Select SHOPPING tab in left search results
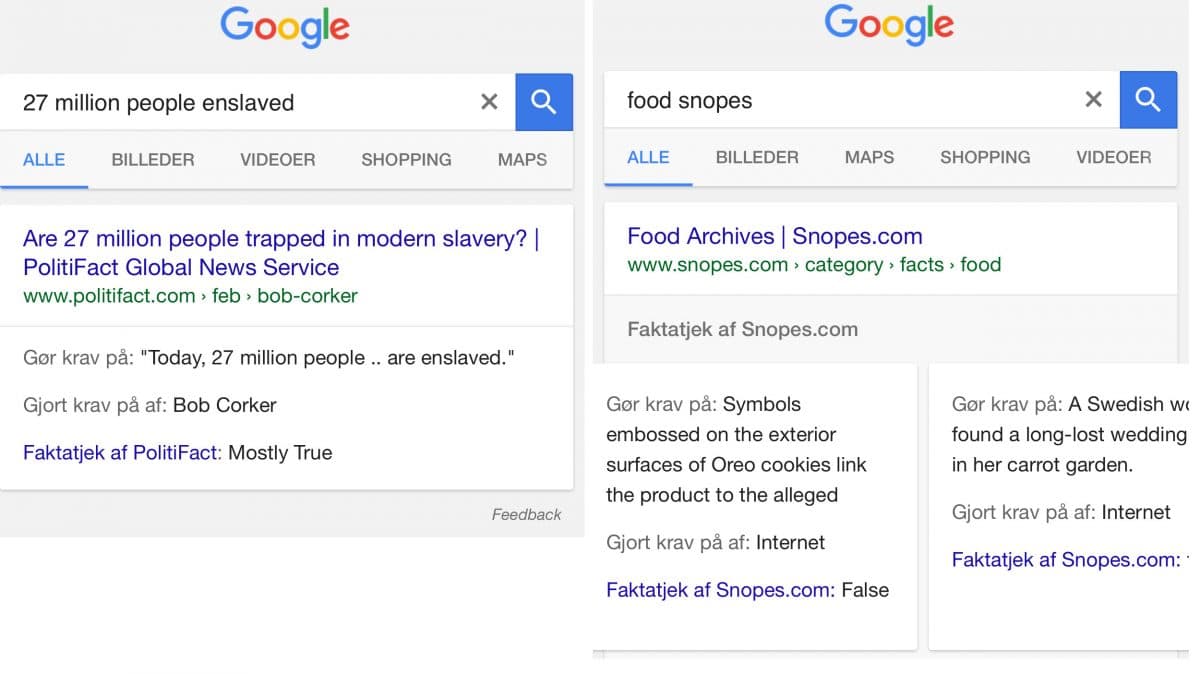The width and height of the screenshot is (1200, 674). coord(406,160)
